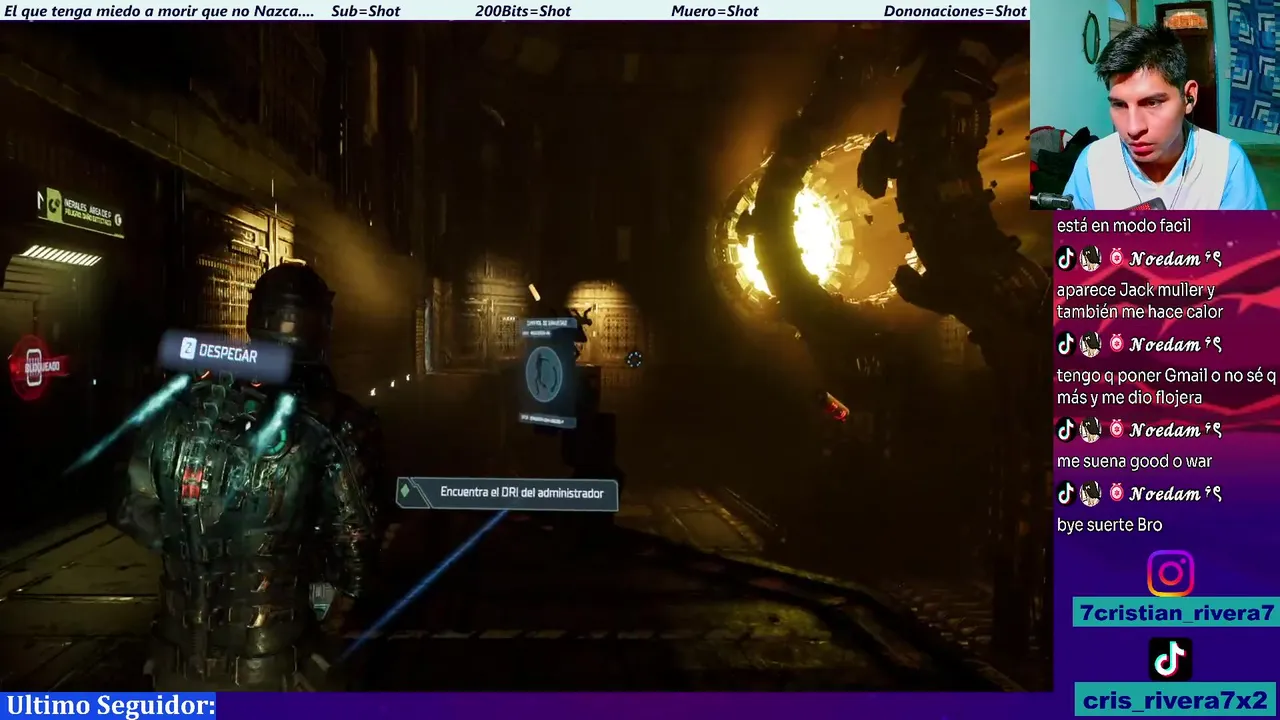Click the holographic kiosk panel in the corridor

pos(548,372)
